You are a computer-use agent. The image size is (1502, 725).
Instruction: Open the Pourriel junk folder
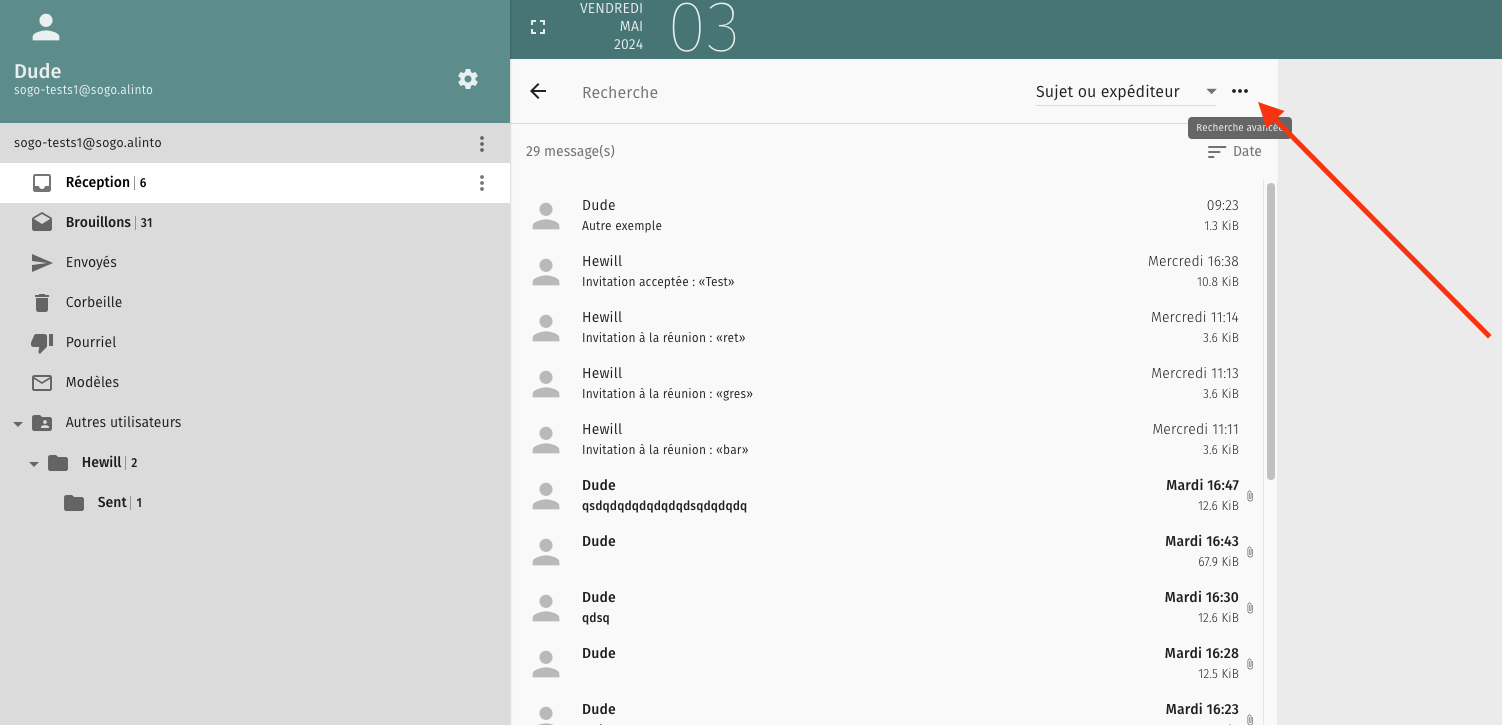click(x=91, y=342)
